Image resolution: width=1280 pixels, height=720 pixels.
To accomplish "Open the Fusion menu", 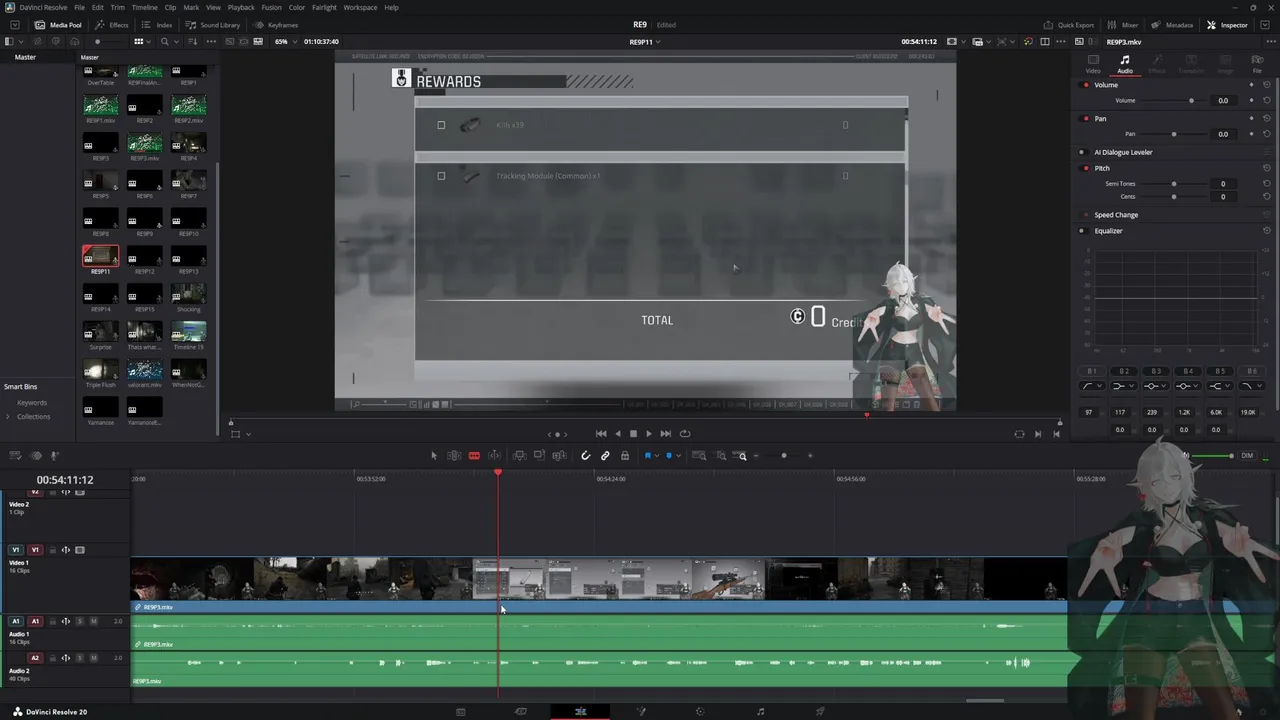I will 271,7.
